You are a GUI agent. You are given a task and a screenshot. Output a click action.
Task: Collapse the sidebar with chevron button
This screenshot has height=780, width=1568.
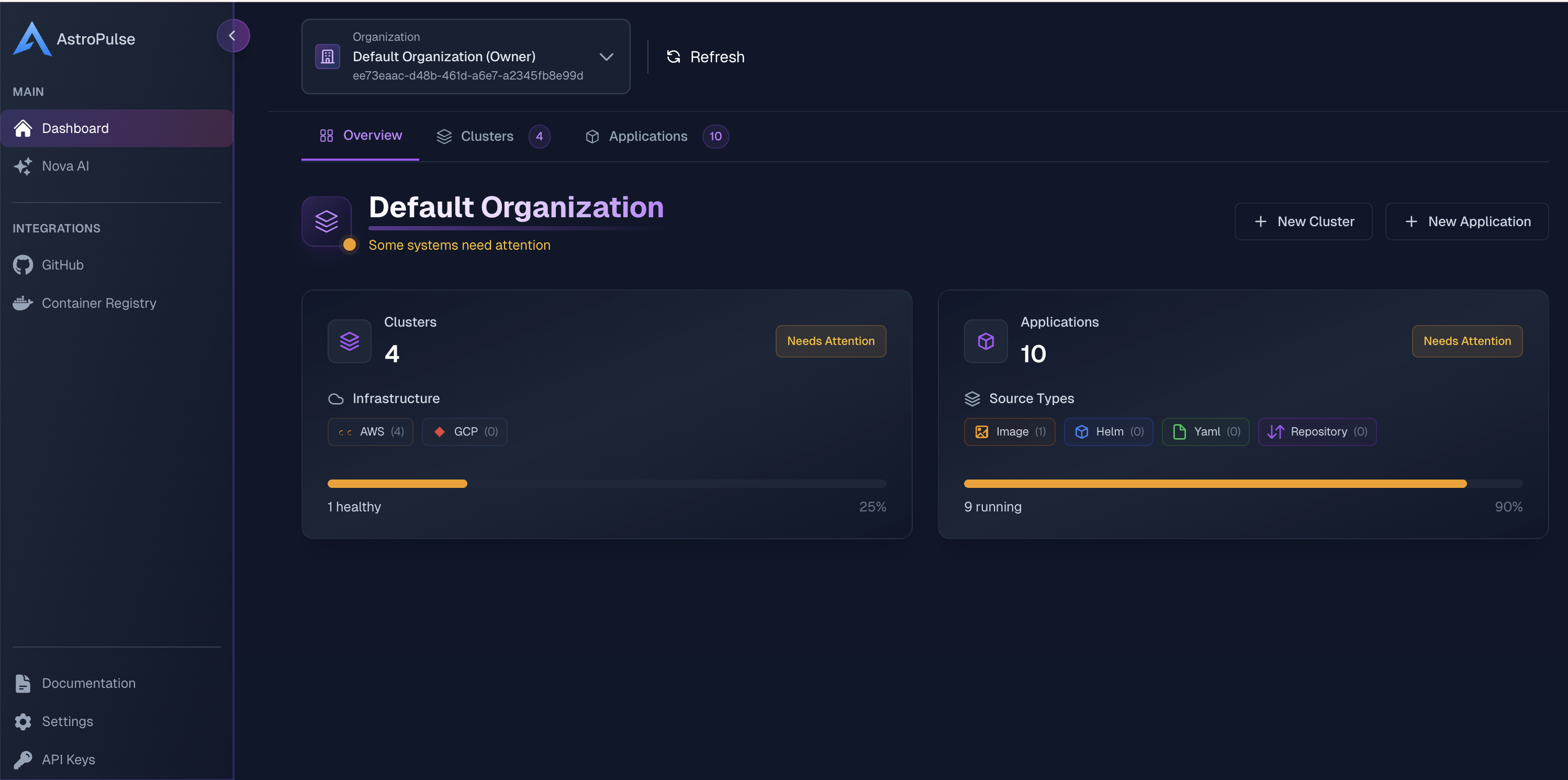pos(232,36)
